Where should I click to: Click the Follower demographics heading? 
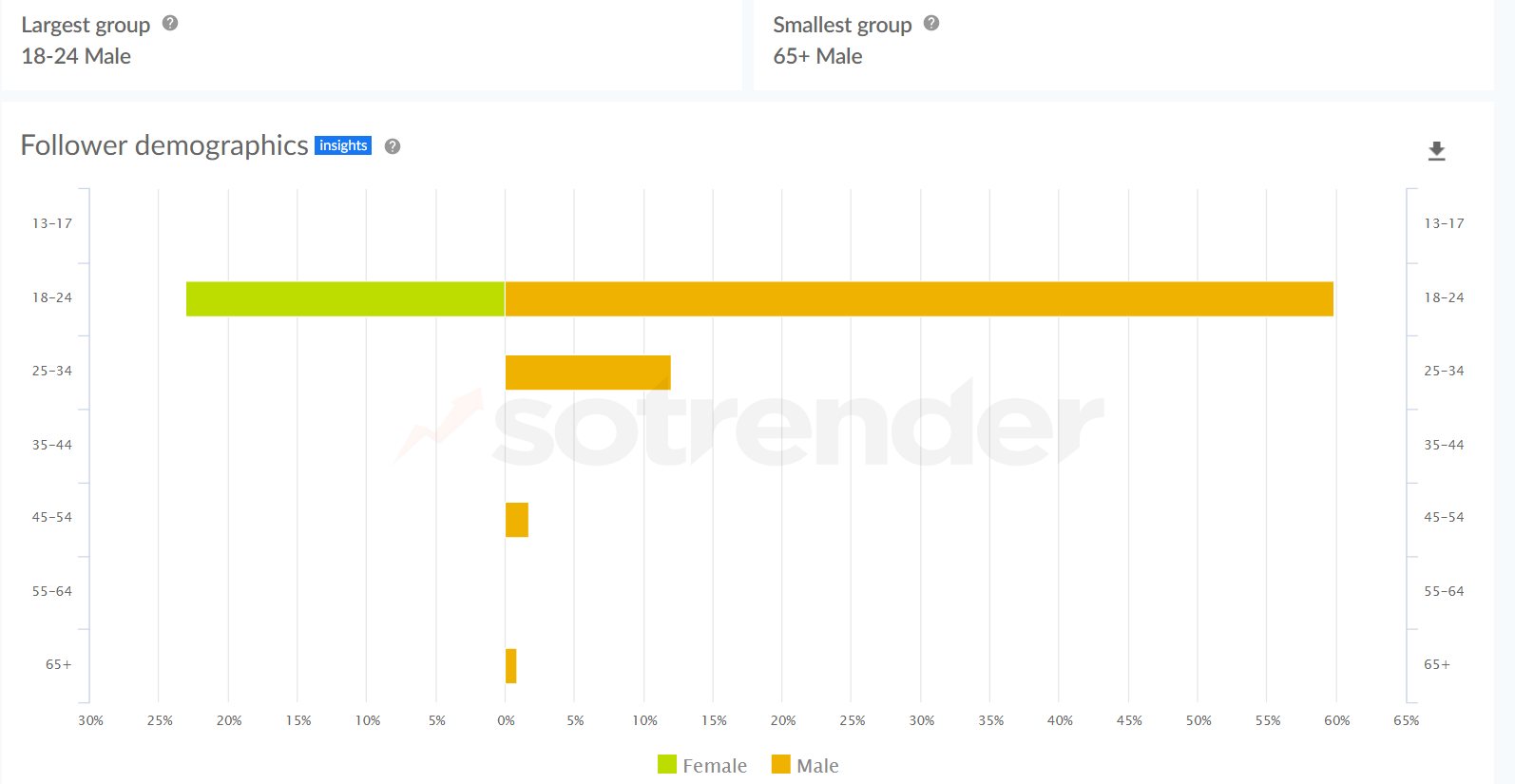[x=164, y=145]
